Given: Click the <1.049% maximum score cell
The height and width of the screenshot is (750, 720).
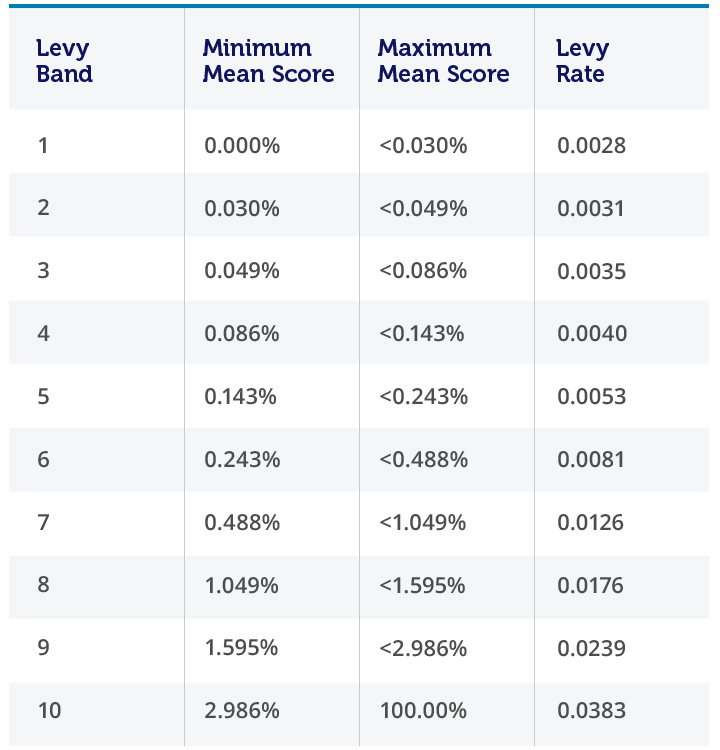Looking at the screenshot, I should tap(422, 523).
